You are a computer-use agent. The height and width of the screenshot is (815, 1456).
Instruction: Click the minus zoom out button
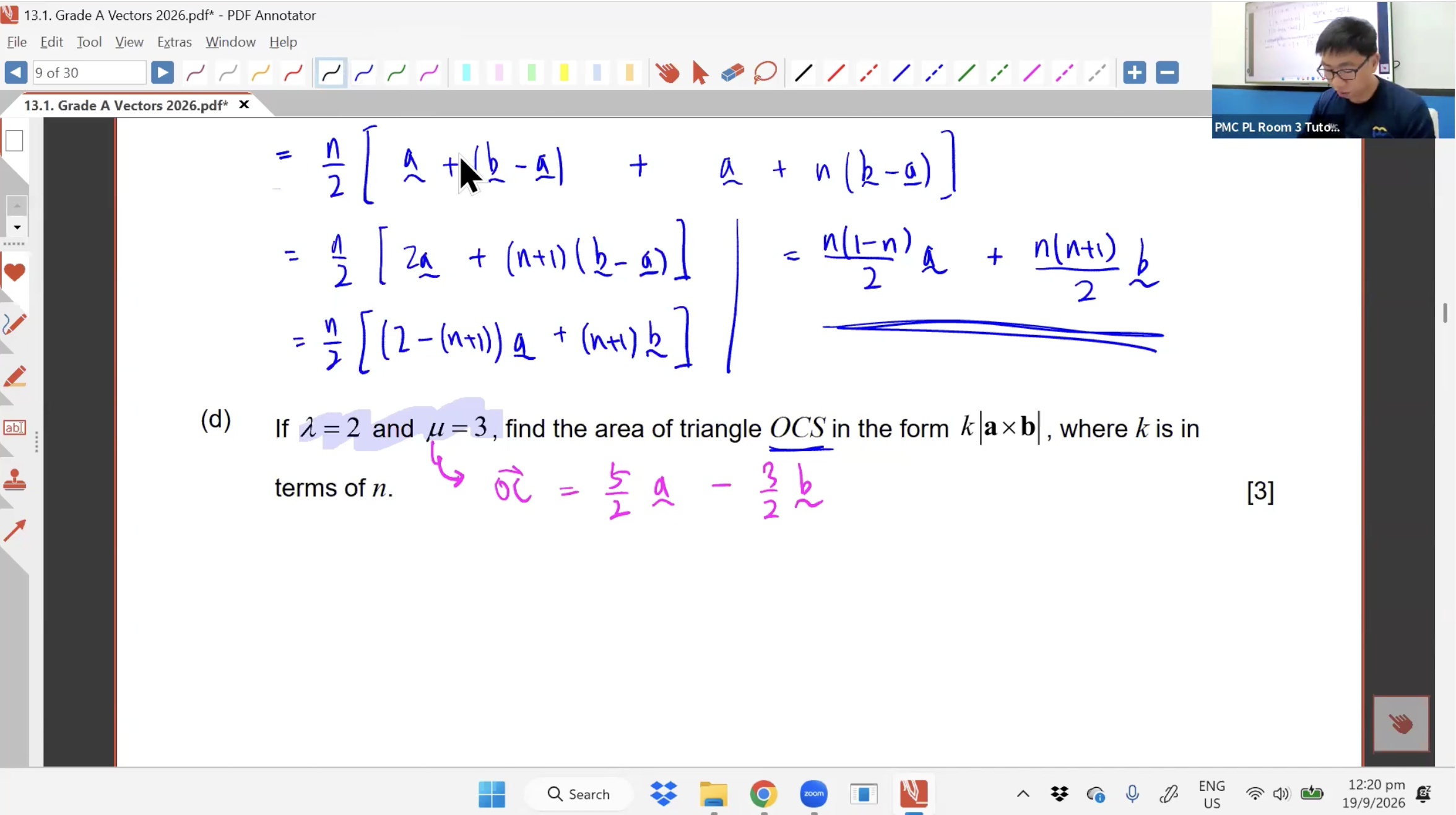click(x=1167, y=72)
